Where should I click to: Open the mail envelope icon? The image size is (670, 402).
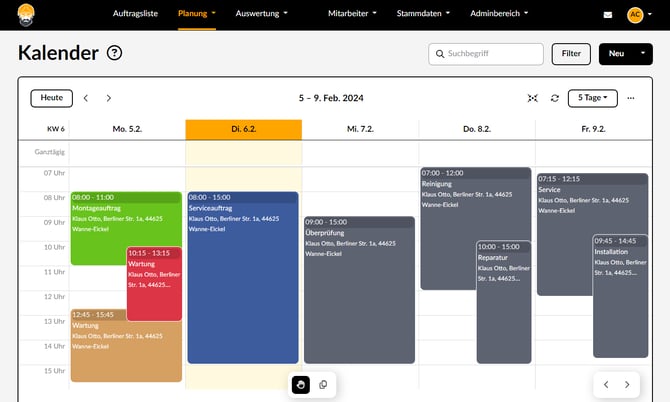coord(608,15)
